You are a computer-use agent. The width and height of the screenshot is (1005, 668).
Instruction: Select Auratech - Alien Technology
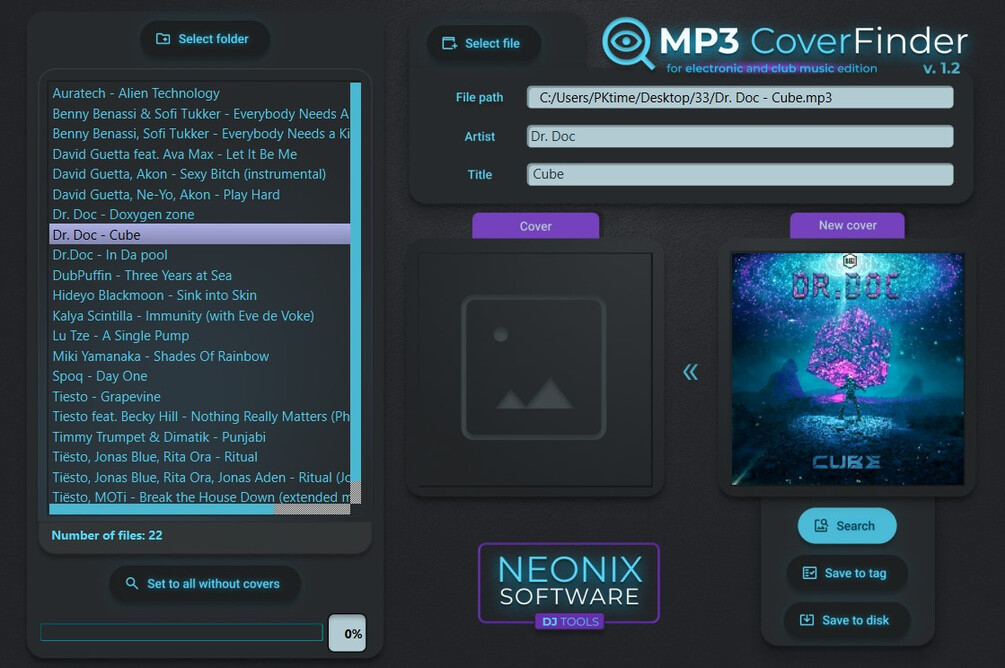coord(199,94)
